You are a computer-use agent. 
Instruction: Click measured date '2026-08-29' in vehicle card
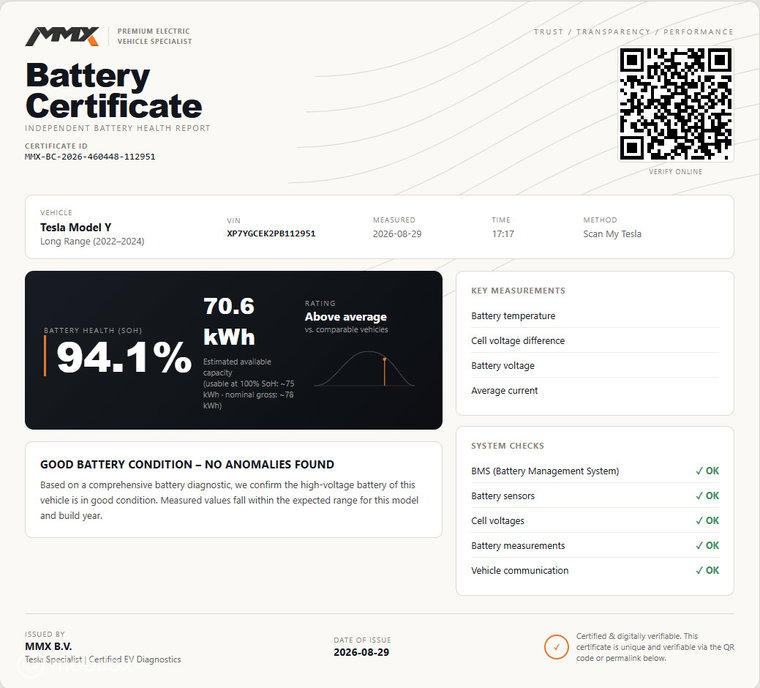tap(397, 234)
